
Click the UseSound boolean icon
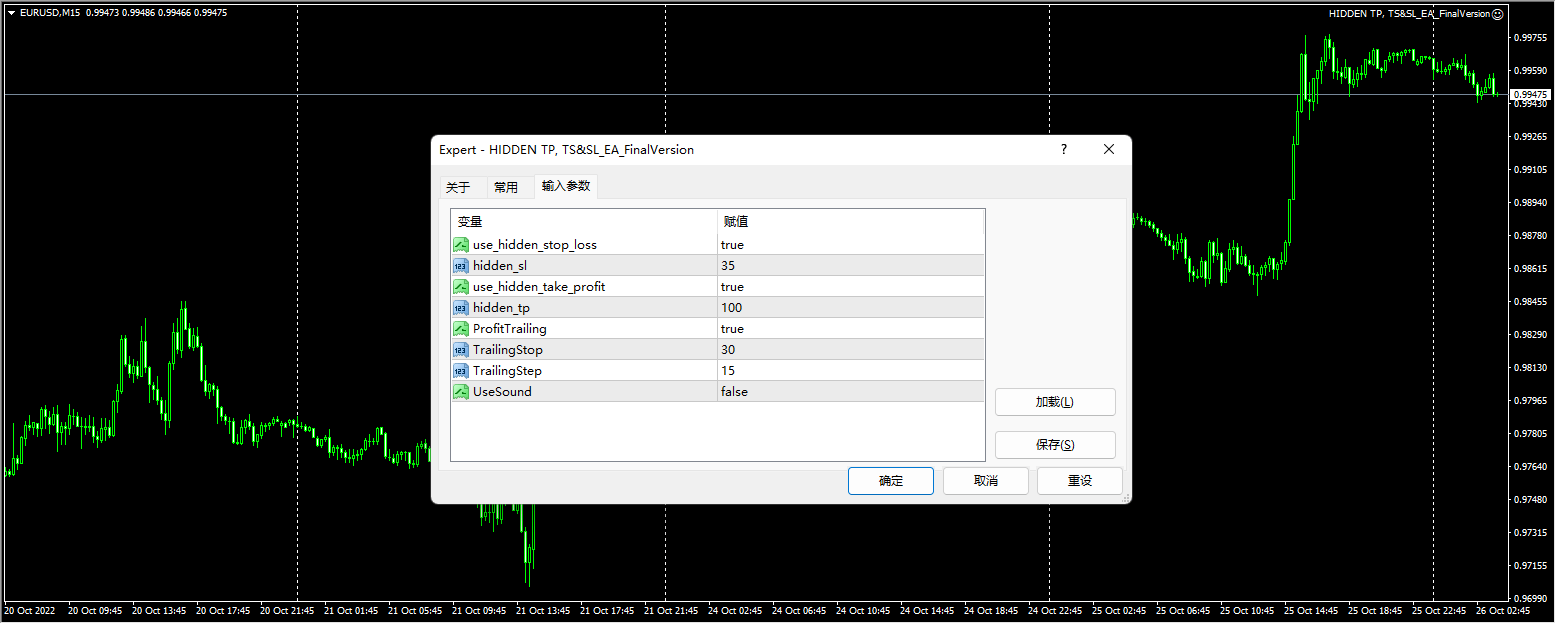coord(461,392)
